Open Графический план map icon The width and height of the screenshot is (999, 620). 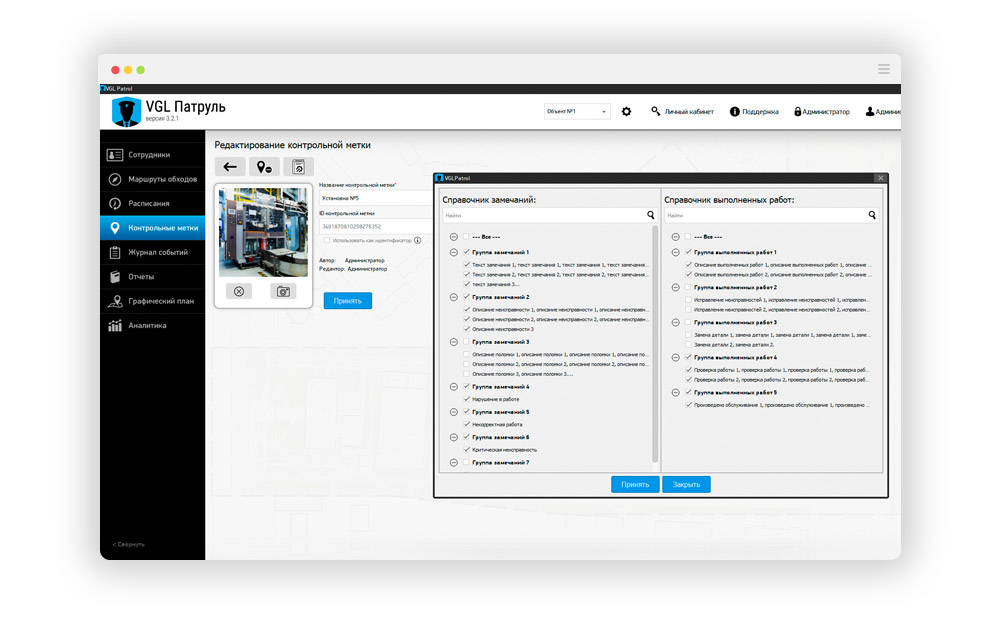coord(115,301)
